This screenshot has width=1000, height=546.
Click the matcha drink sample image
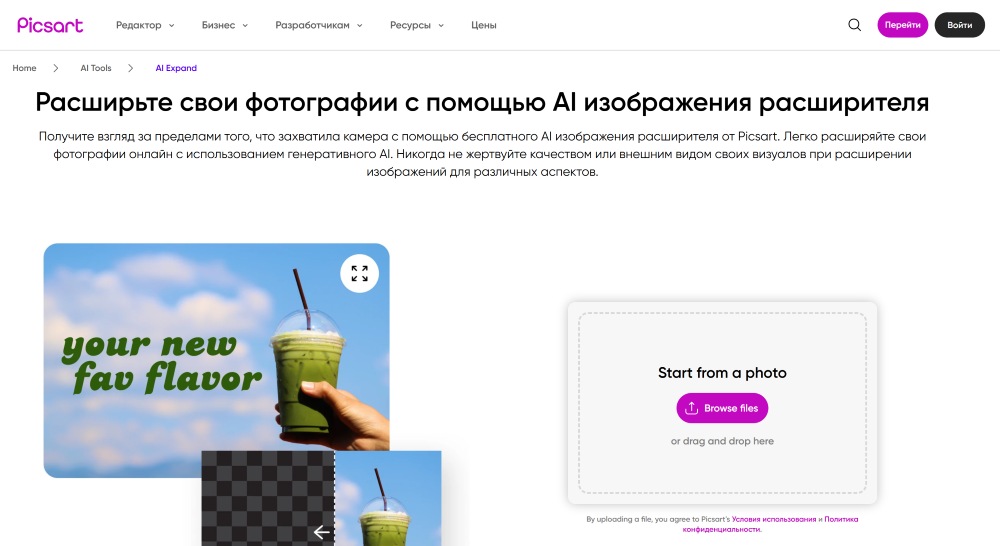[217, 360]
